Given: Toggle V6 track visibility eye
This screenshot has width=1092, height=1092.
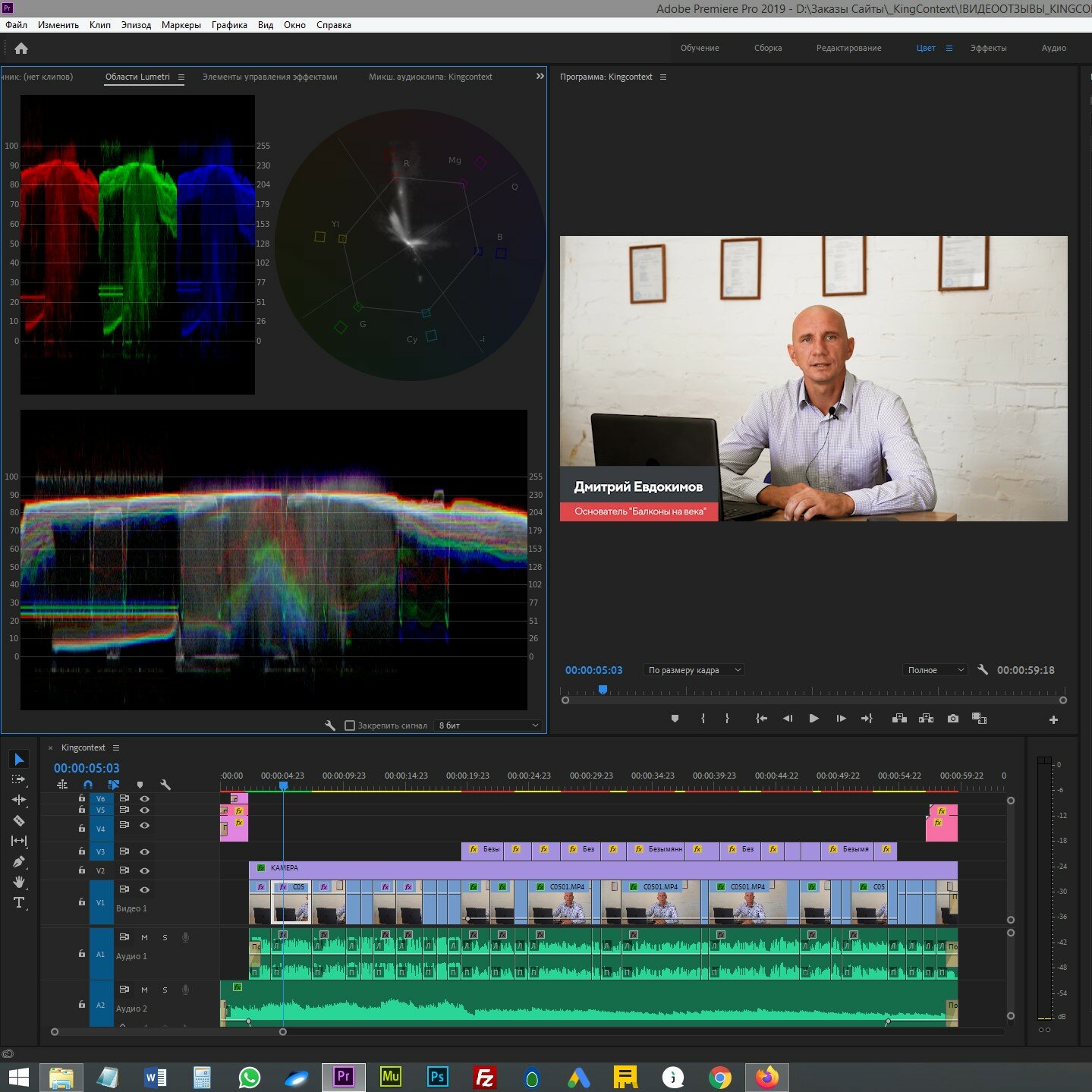Looking at the screenshot, I should pos(144,798).
